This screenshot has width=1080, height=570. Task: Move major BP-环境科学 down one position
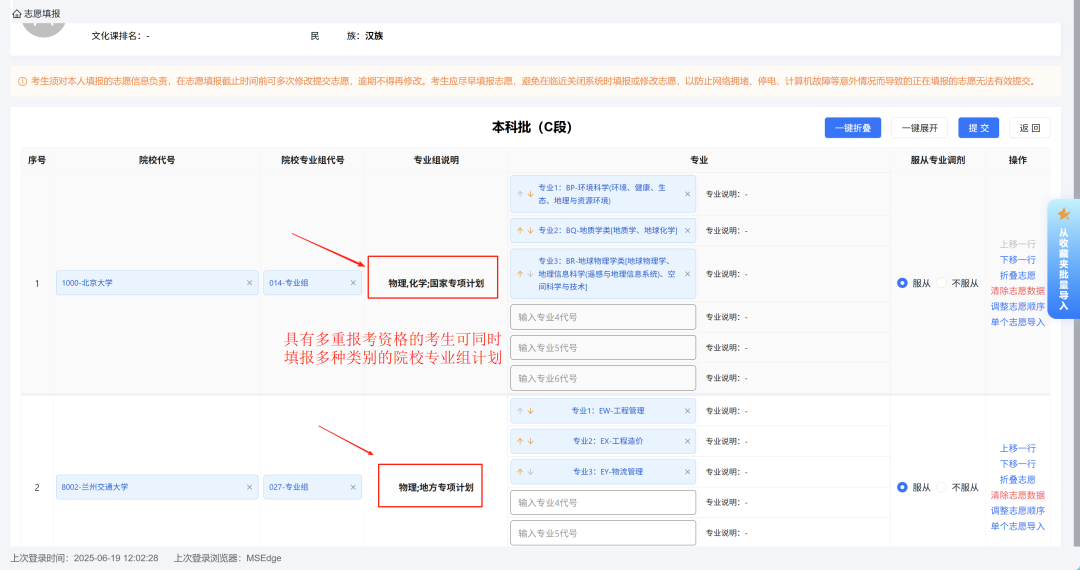tap(530, 194)
